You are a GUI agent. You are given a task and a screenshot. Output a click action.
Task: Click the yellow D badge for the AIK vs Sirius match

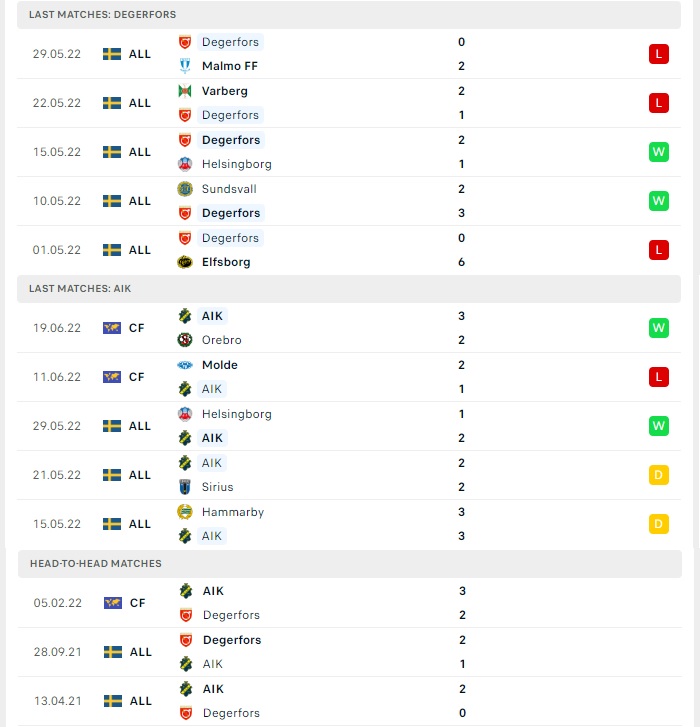(659, 475)
